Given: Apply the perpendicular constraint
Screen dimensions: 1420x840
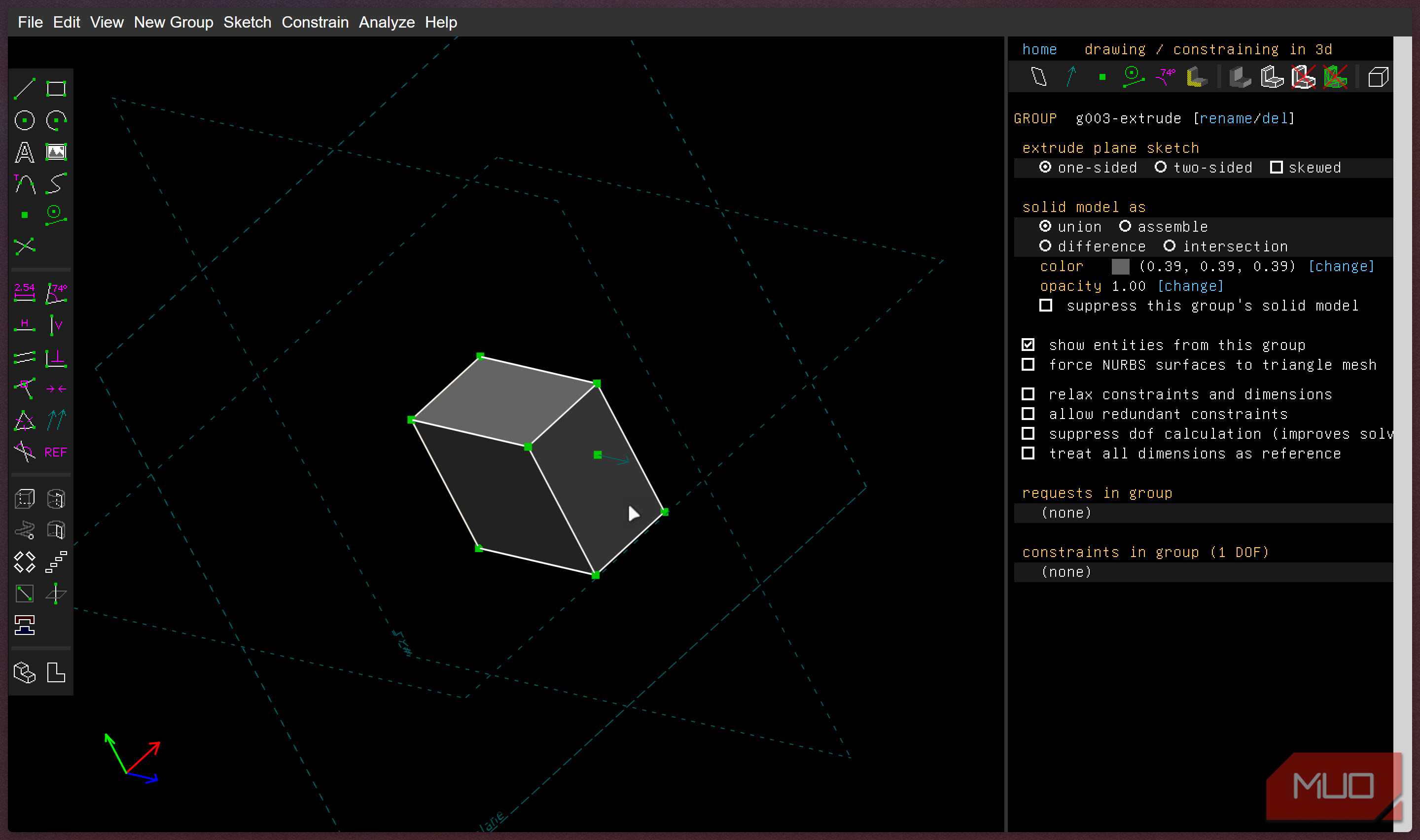Looking at the screenshot, I should pos(56,357).
